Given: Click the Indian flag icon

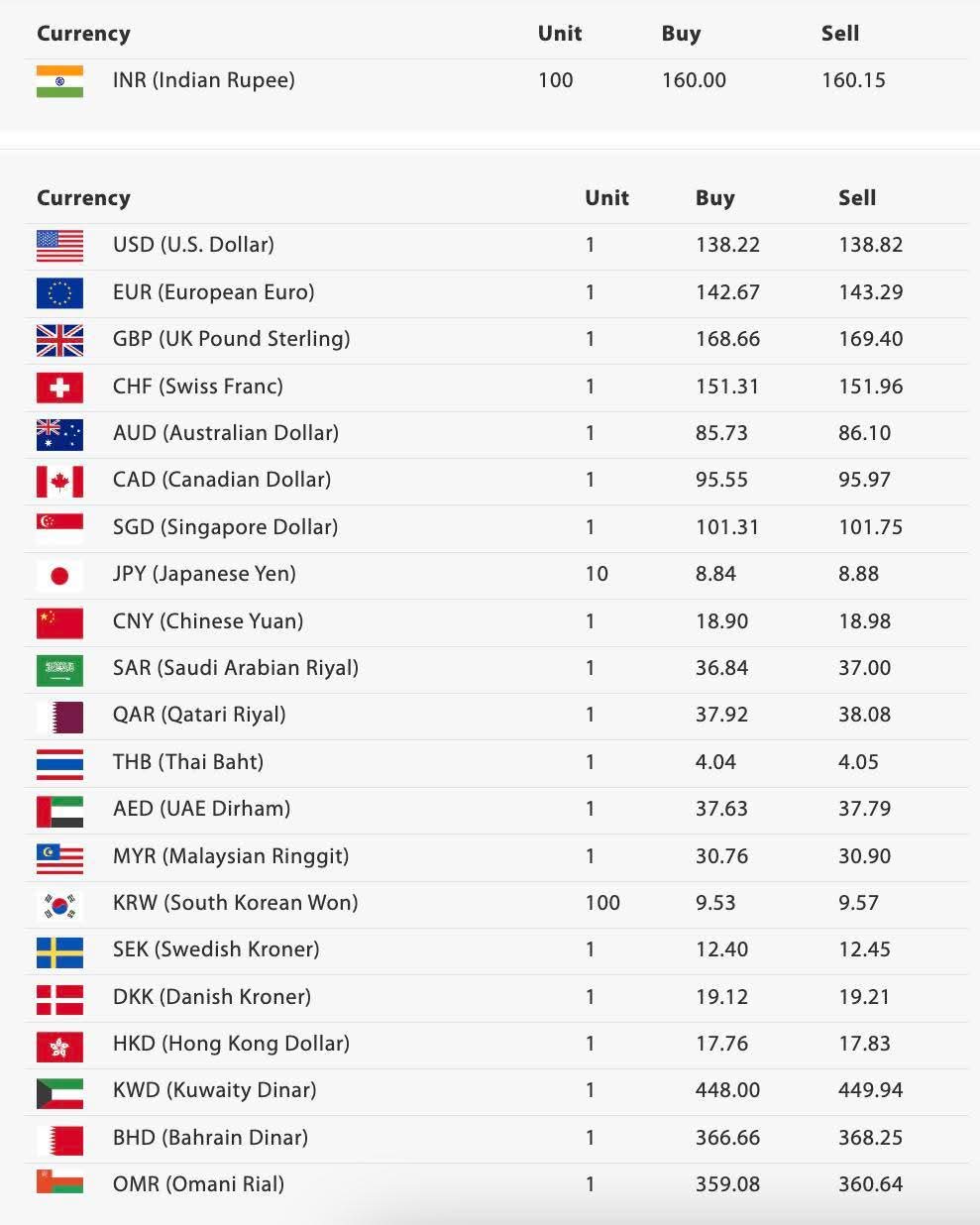Looking at the screenshot, I should coord(59,81).
